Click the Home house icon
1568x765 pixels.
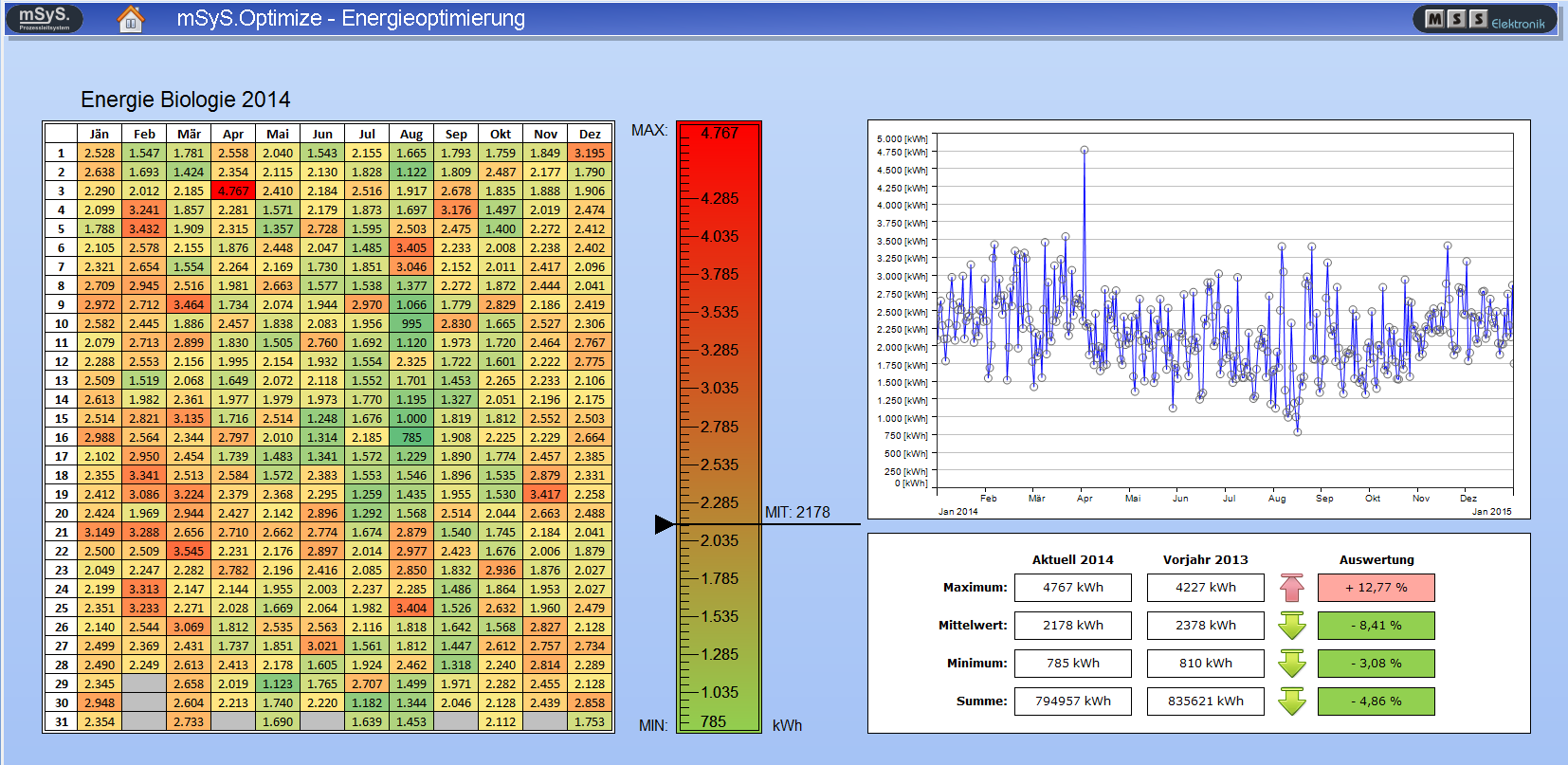click(x=131, y=19)
